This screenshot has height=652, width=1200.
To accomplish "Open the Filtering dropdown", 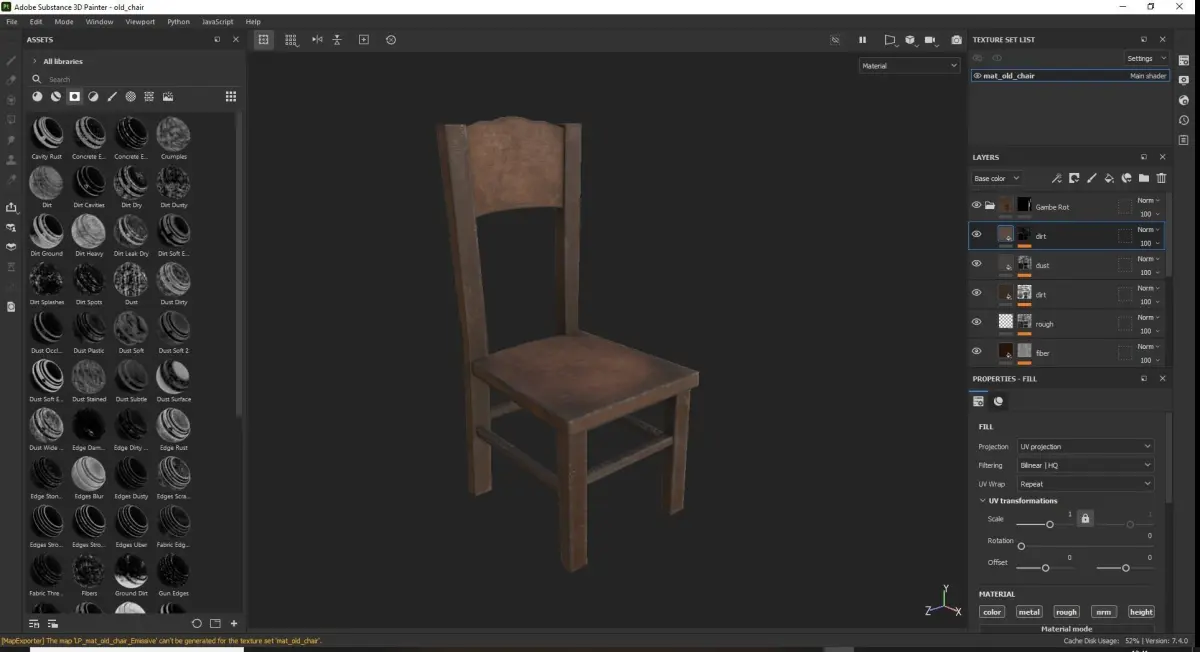I will (1085, 465).
